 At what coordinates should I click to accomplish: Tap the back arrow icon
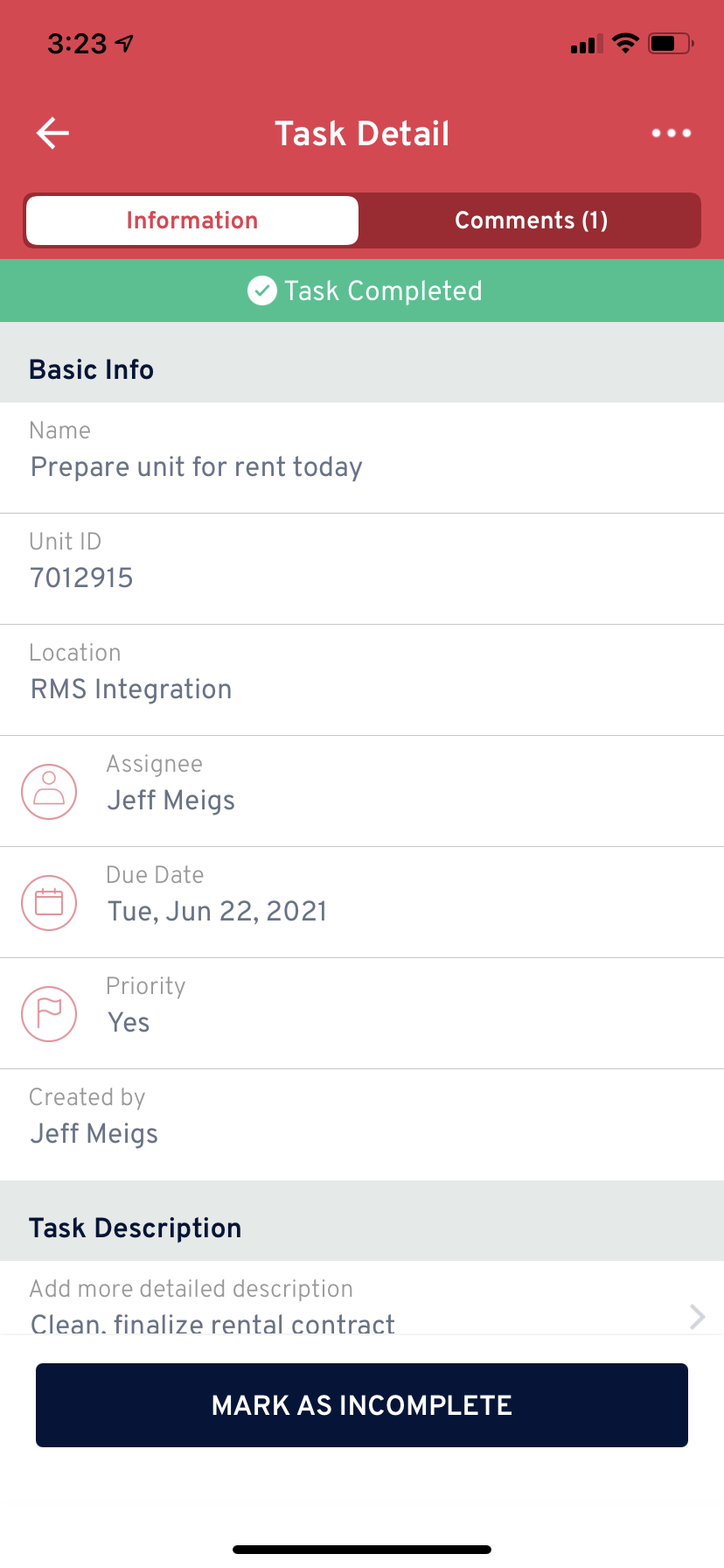click(52, 133)
